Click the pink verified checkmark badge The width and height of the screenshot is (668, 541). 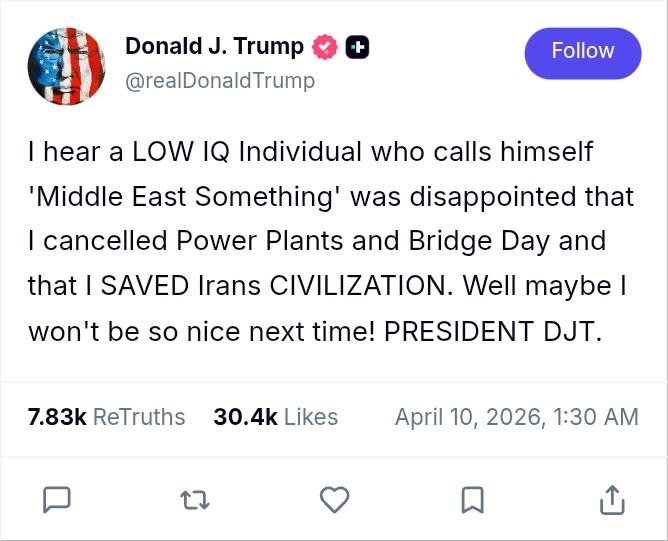(325, 47)
